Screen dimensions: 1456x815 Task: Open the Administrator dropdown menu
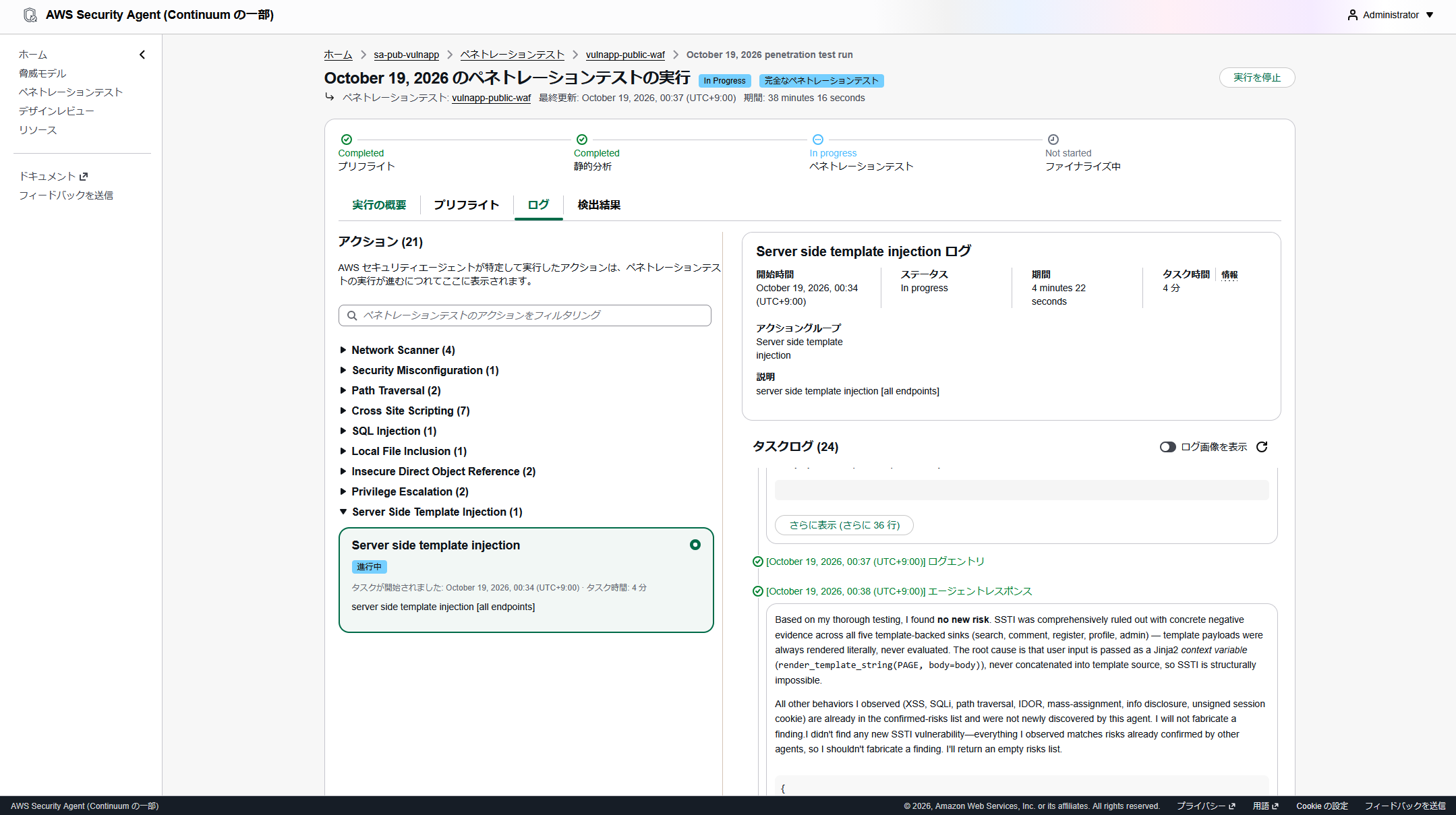[x=1391, y=15]
